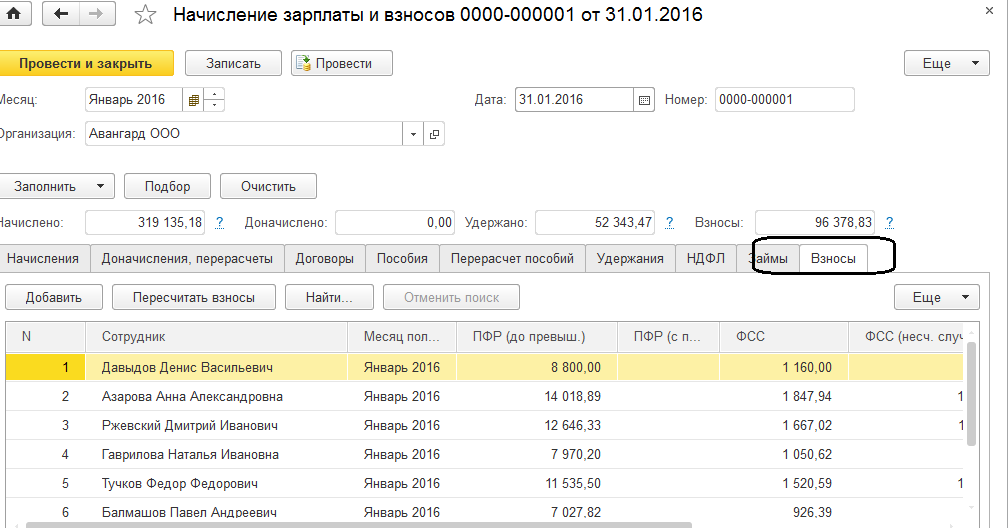This screenshot has height=528, width=1008.
Task: Add document to favorites with star icon
Action: 146,15
